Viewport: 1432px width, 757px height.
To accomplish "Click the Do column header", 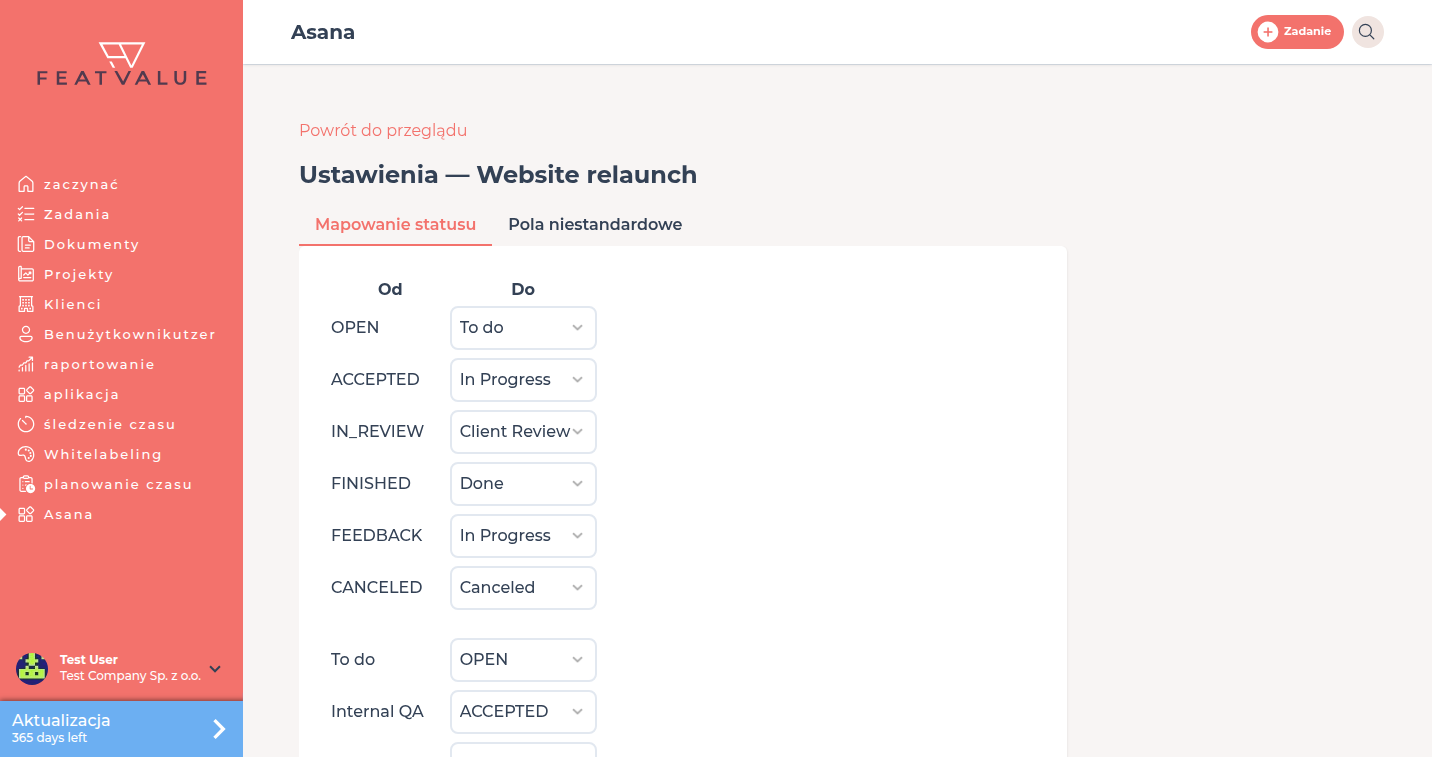I will pyautogui.click(x=523, y=289).
